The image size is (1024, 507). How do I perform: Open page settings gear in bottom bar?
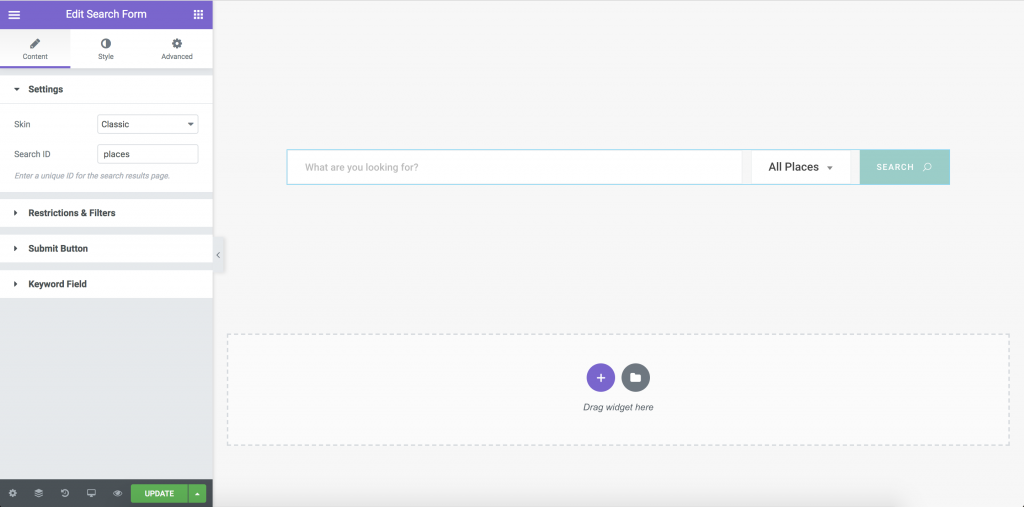[12, 493]
